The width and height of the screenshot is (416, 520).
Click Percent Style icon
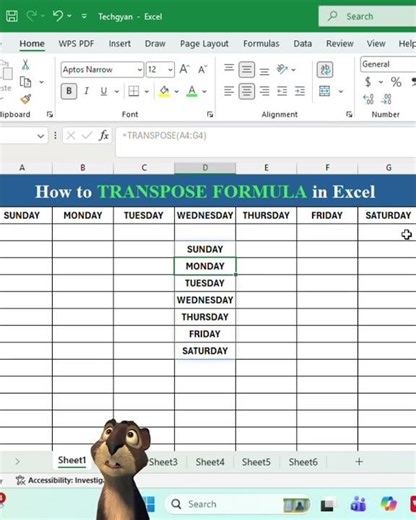pyautogui.click(x=396, y=82)
